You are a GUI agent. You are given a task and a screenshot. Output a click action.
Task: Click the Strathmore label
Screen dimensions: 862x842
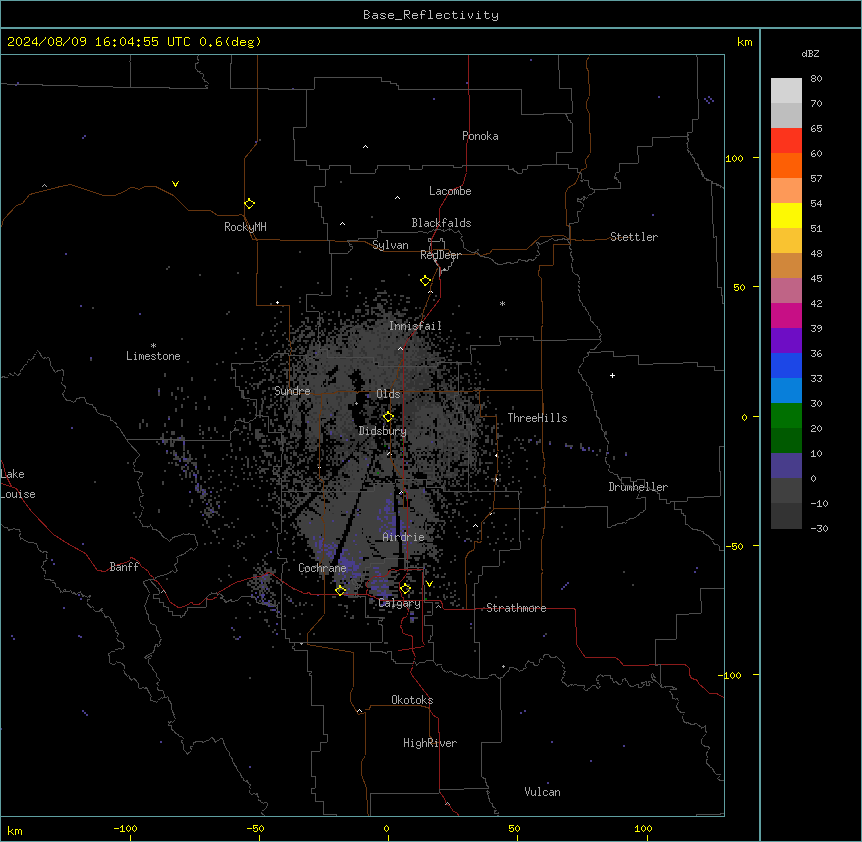point(516,608)
